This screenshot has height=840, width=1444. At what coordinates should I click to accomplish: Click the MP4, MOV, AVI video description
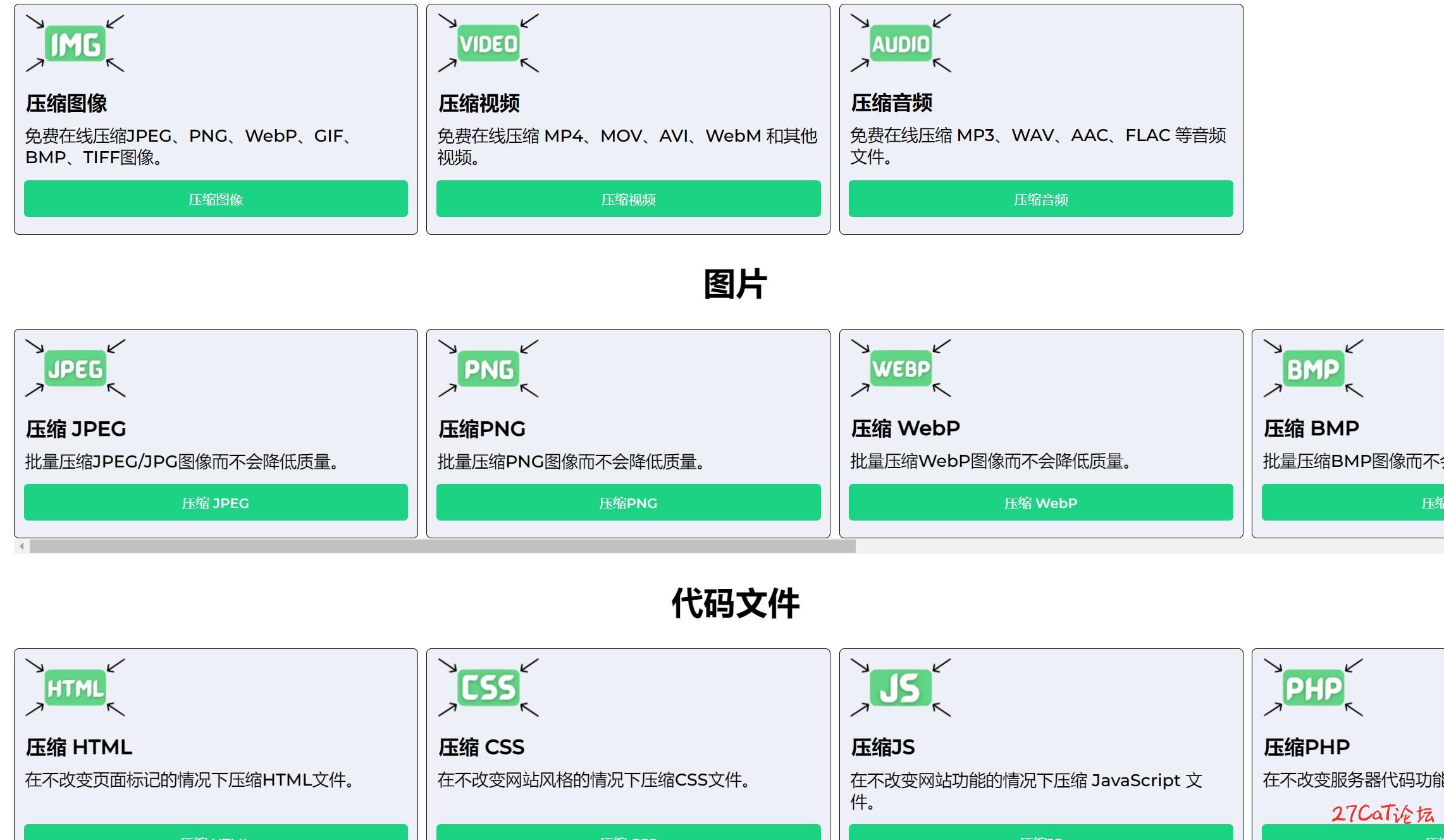tap(627, 146)
